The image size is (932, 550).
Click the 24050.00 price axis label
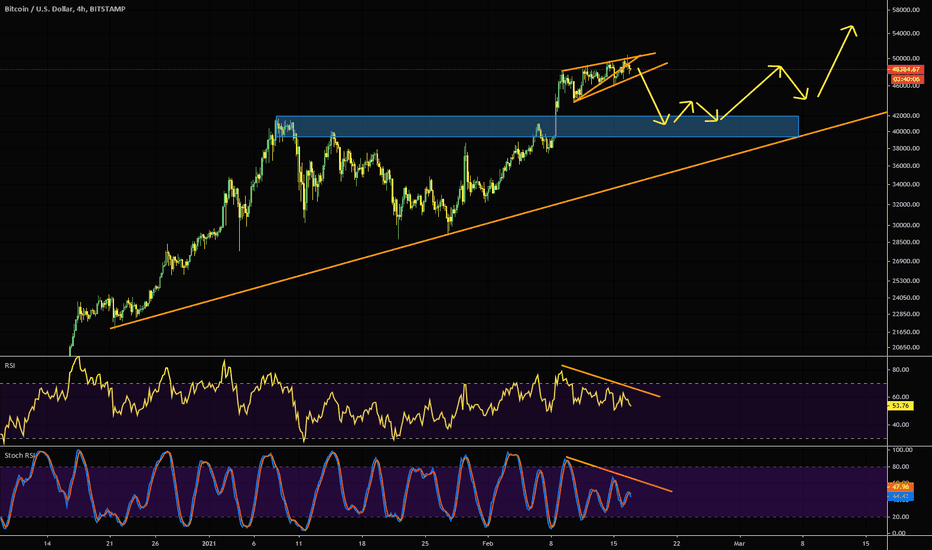coord(906,297)
